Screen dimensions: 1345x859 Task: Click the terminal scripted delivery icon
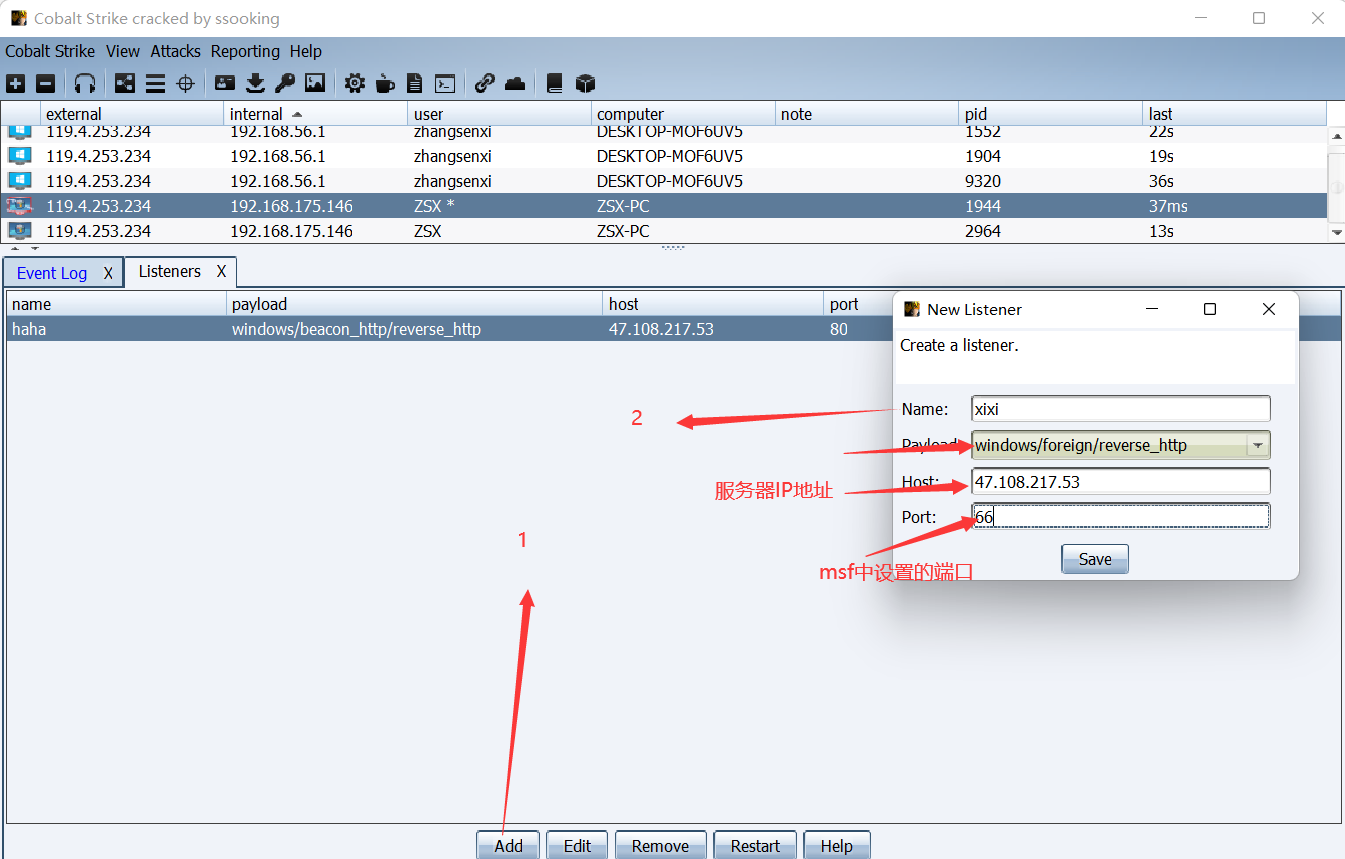[445, 84]
